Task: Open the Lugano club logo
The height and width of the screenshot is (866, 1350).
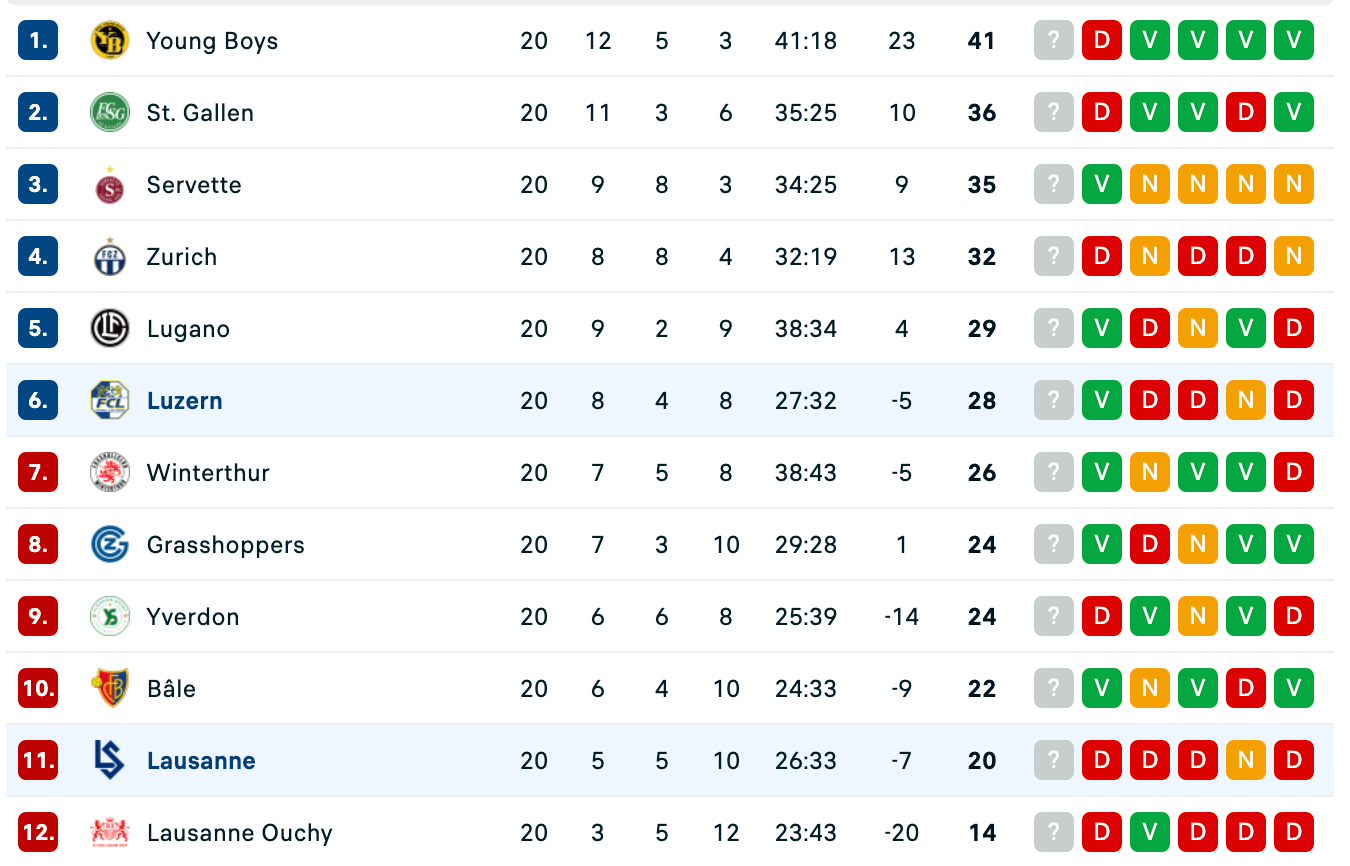Action: (109, 329)
